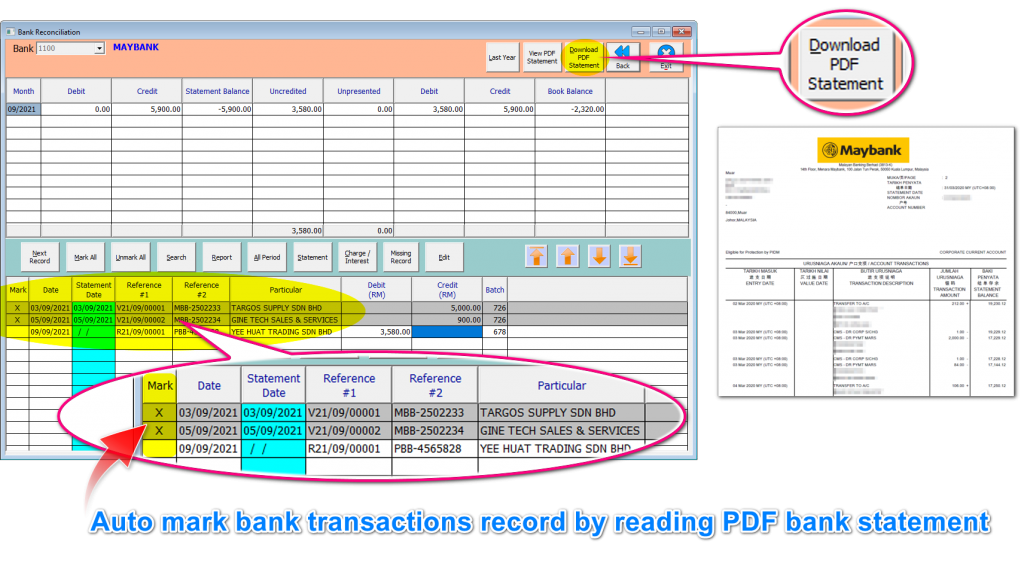The height and width of the screenshot is (572, 1024).
Task: Click the Credit (RM) column header
Action: coord(447,290)
